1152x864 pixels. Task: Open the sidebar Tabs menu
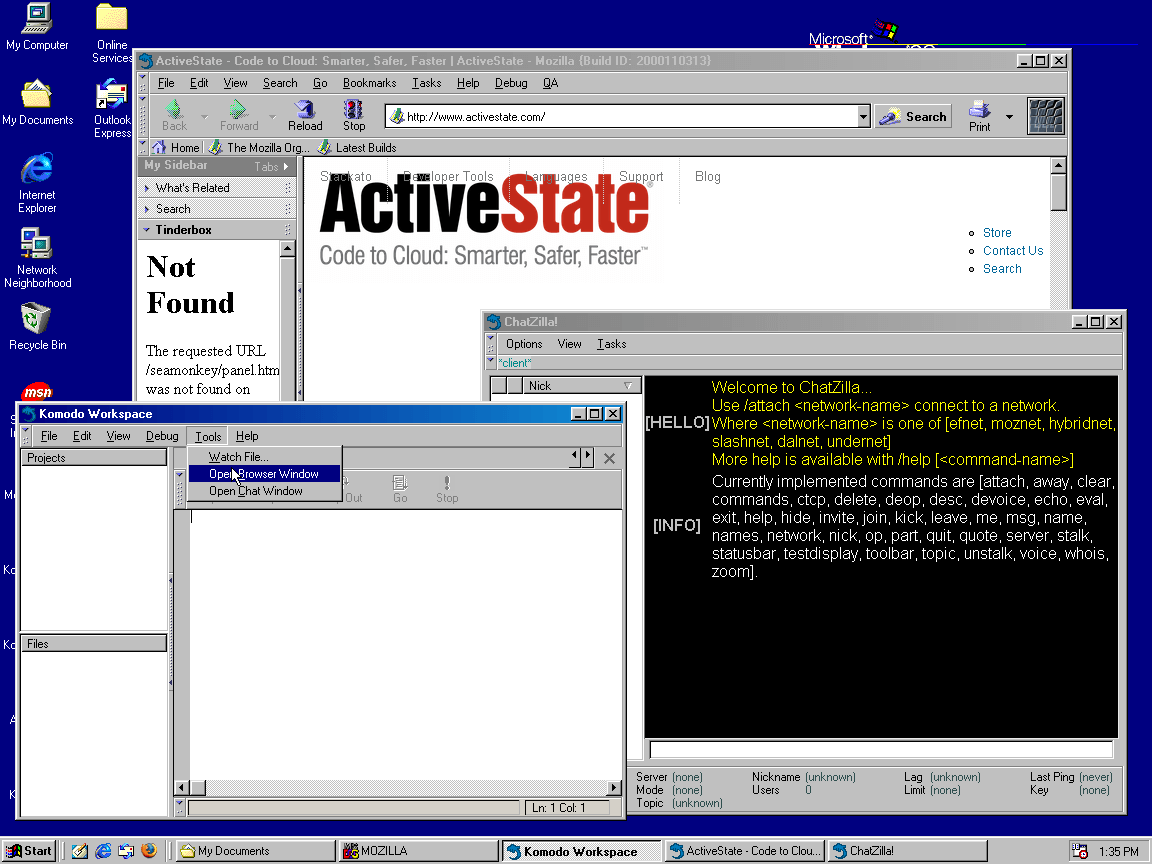coord(271,167)
